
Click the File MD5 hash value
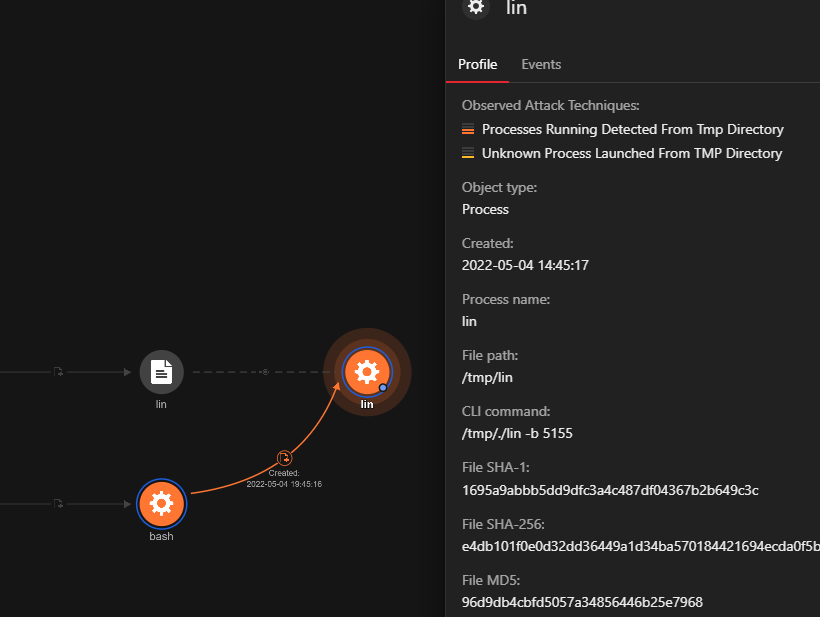[x=582, y=602]
